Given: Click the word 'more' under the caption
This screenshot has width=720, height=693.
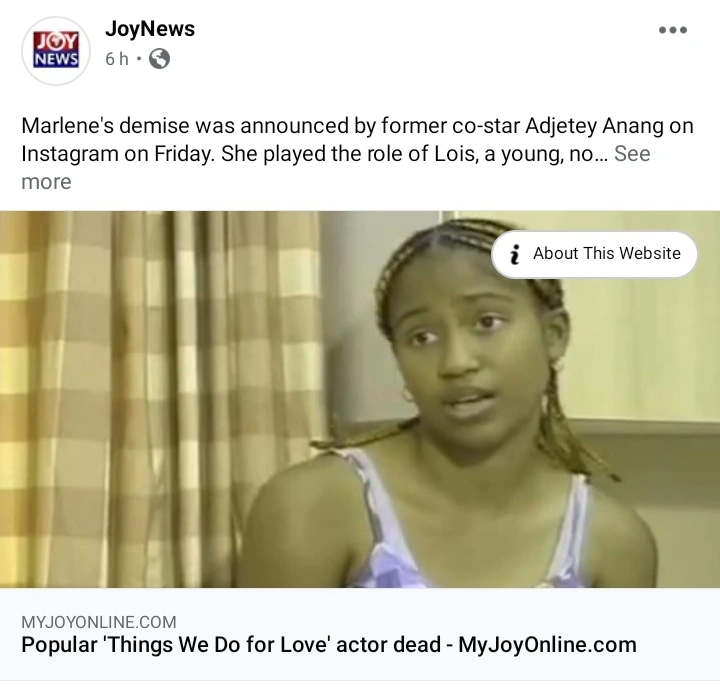Looking at the screenshot, I should click(x=46, y=182).
